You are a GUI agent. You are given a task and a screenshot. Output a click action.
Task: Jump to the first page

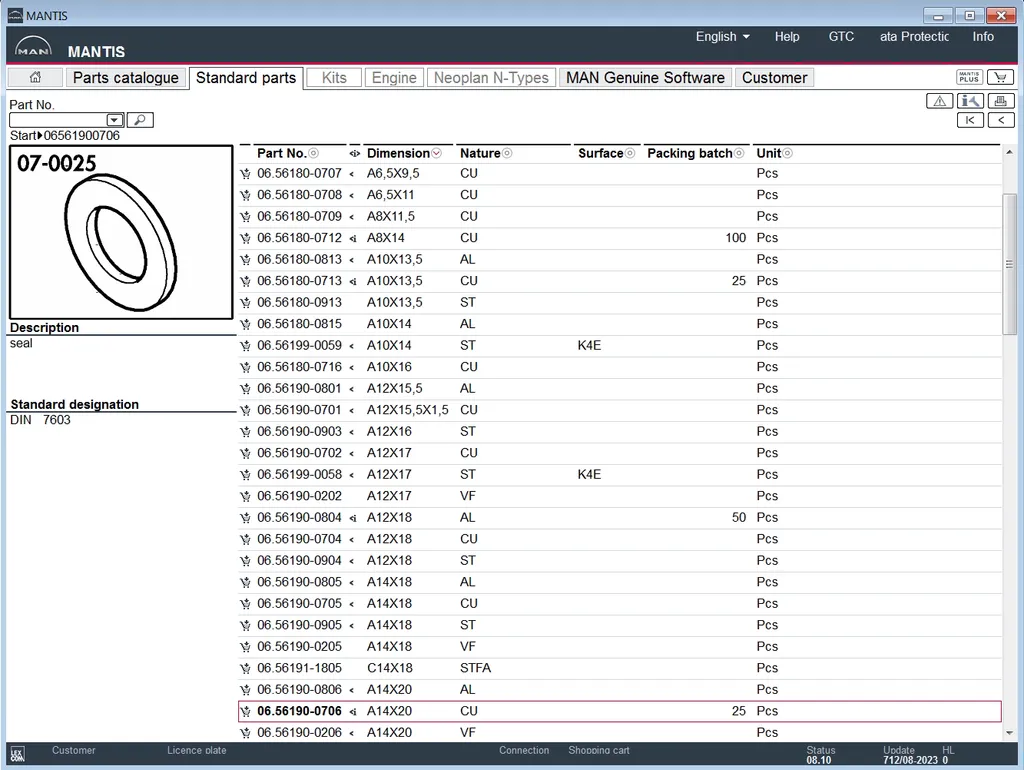point(970,120)
